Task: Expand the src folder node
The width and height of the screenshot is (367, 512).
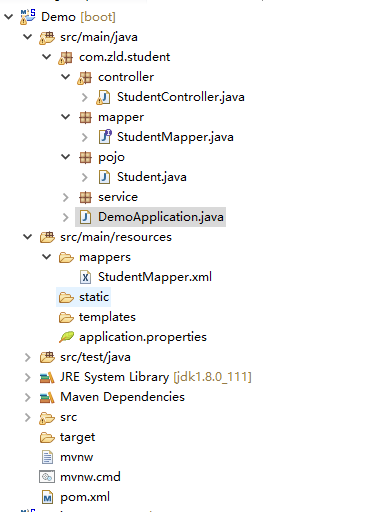Action: (28, 417)
